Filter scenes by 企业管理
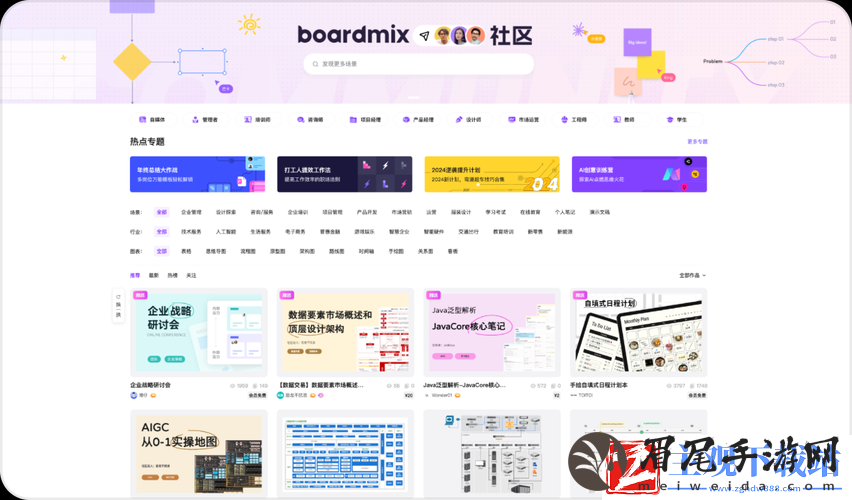852x500 pixels. tap(191, 212)
